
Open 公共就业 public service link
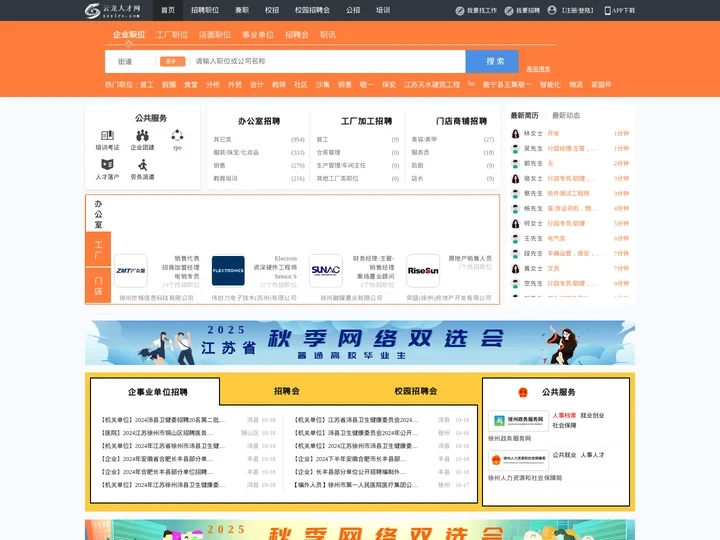coord(564,455)
